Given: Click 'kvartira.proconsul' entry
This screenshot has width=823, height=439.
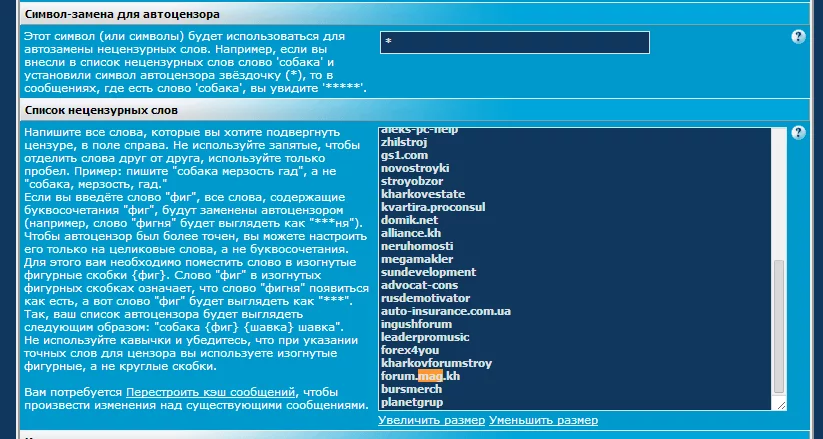Looking at the screenshot, I should pyautogui.click(x=433, y=207).
